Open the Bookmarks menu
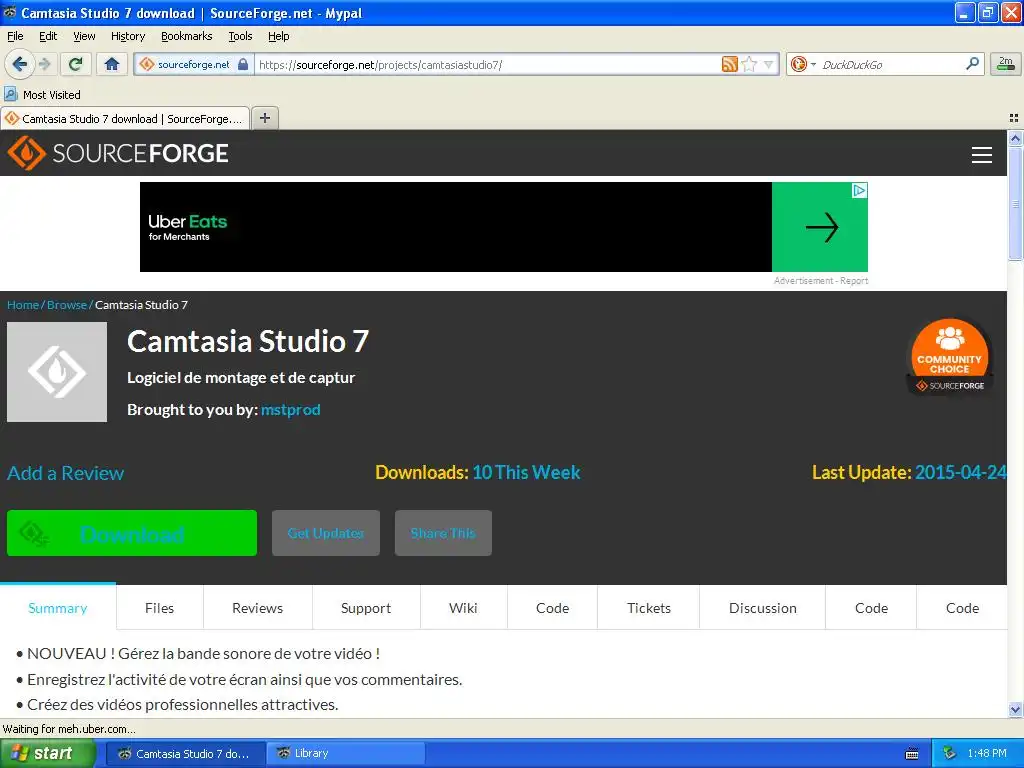This screenshot has width=1024, height=768. (x=186, y=36)
